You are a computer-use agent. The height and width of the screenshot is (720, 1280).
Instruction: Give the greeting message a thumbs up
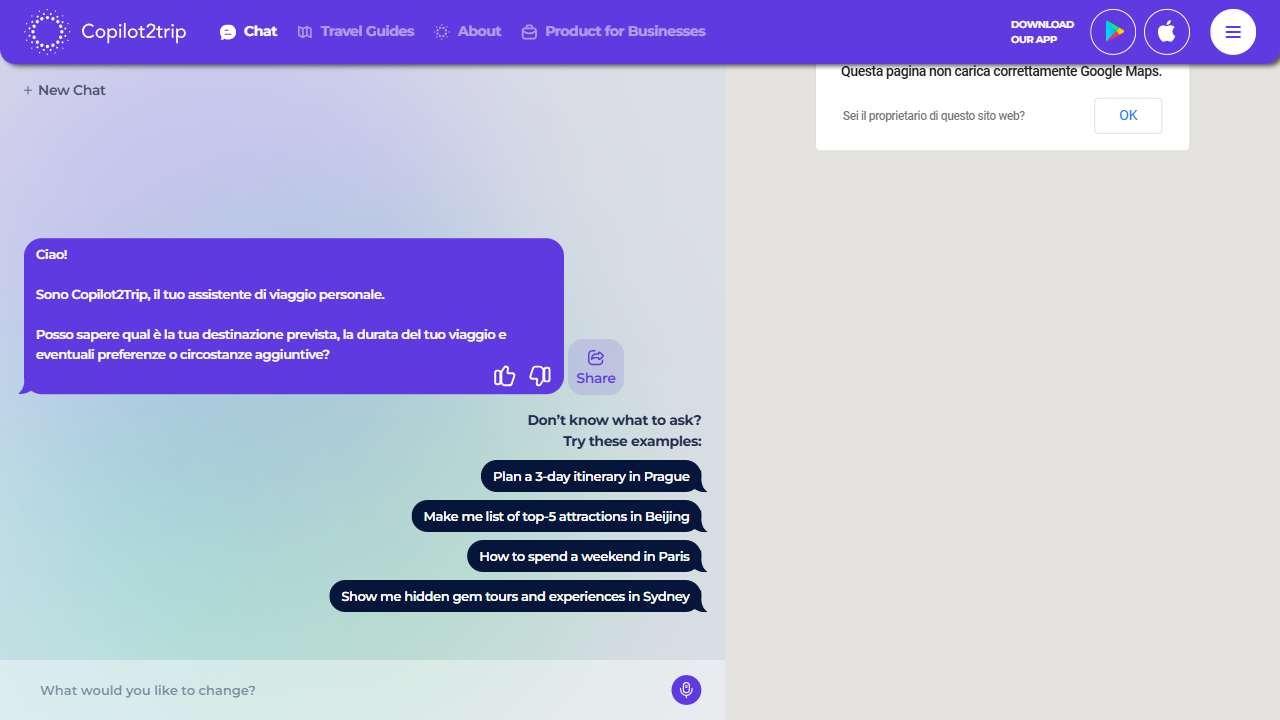point(505,376)
